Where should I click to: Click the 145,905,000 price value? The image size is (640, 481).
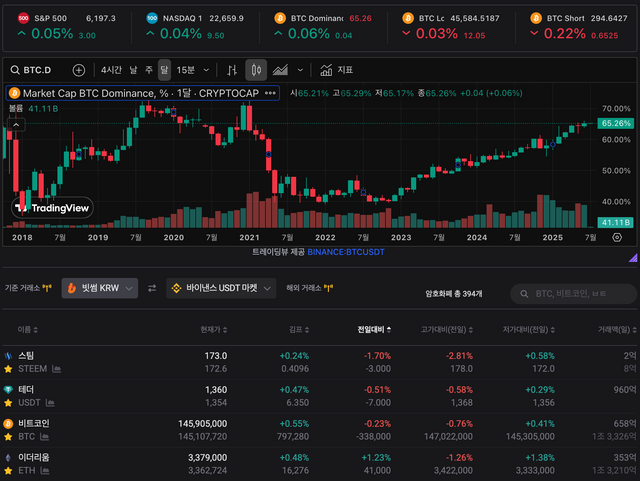(202, 423)
